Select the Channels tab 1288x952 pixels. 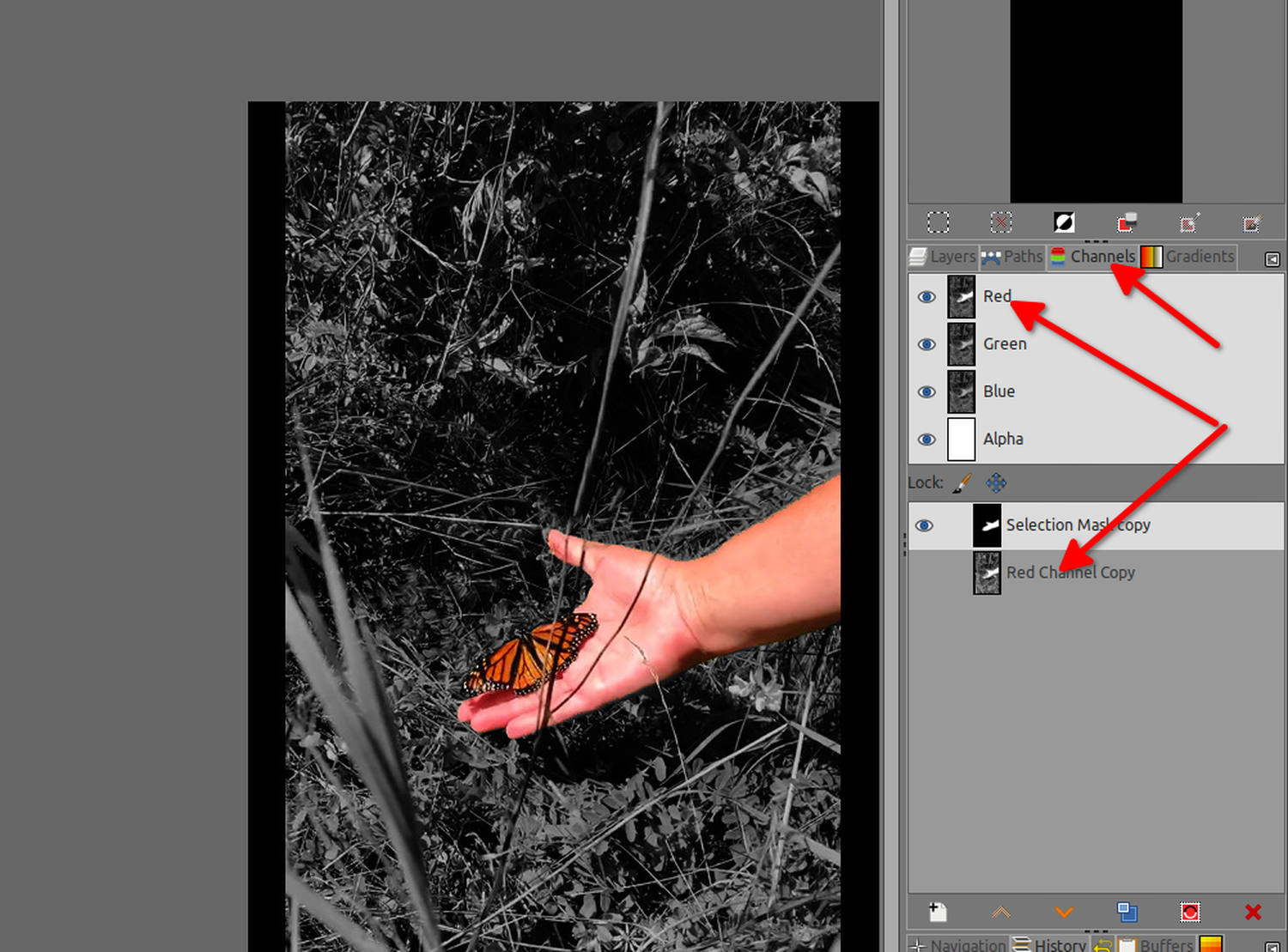pyautogui.click(x=1093, y=257)
